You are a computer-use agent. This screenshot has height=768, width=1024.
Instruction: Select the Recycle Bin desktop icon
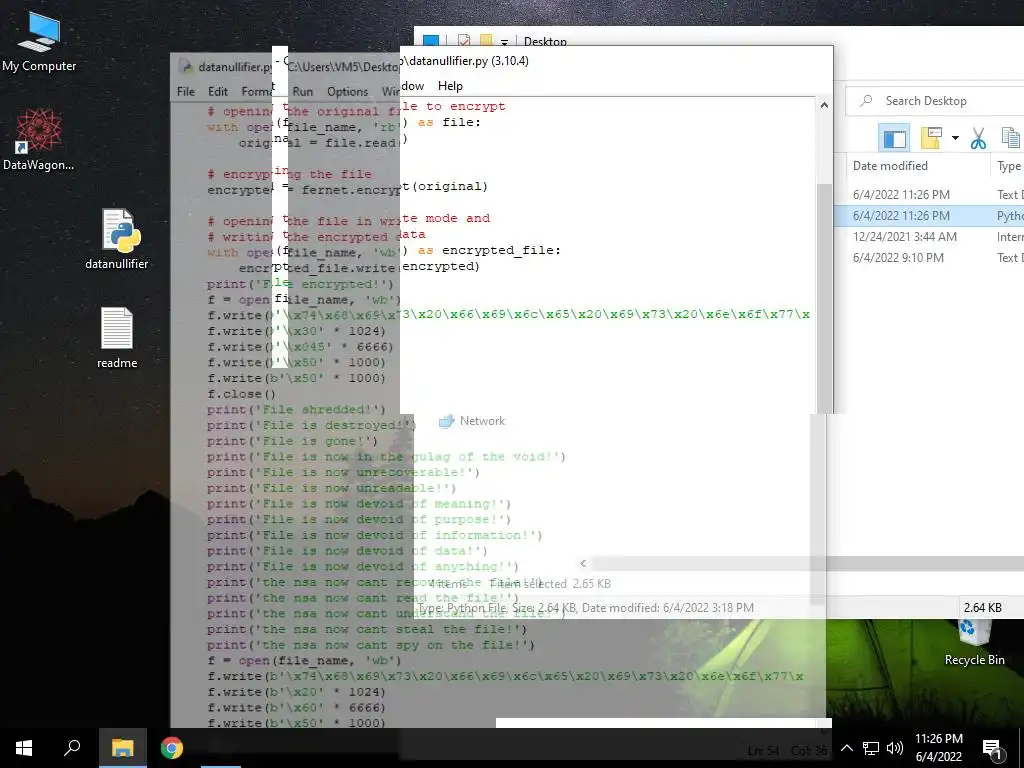coord(974,643)
